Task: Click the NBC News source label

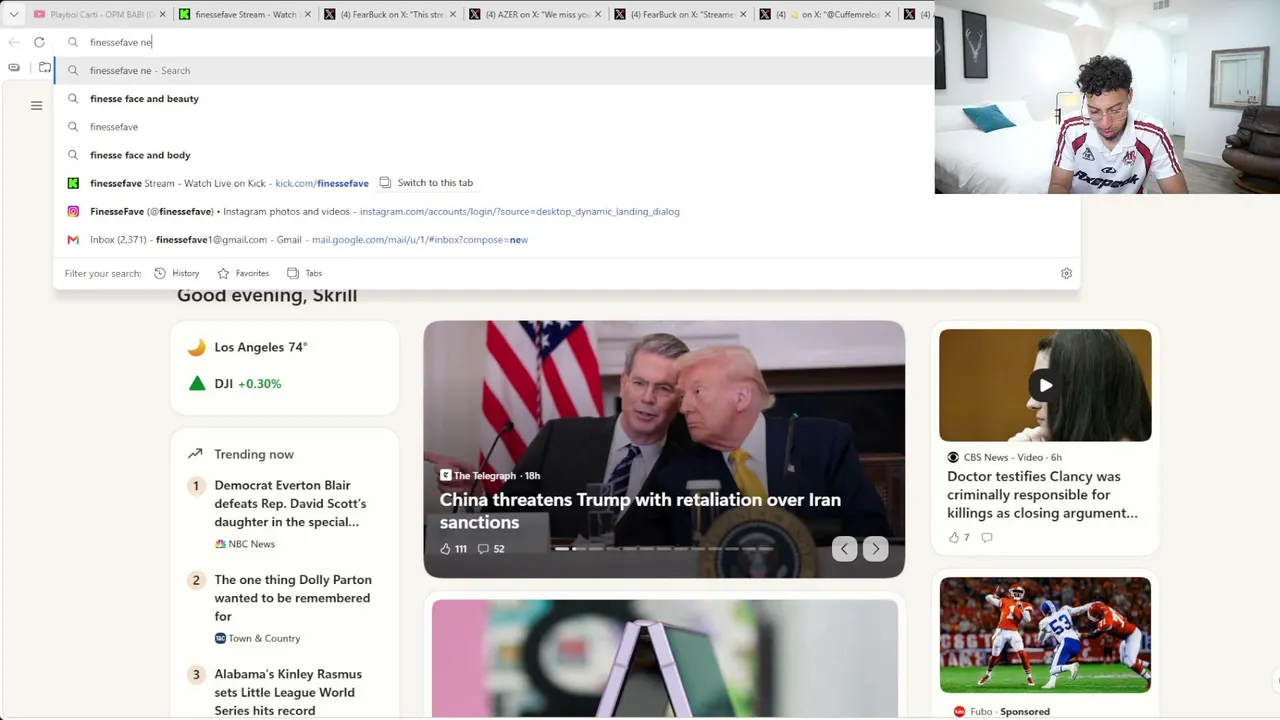Action: click(x=245, y=544)
